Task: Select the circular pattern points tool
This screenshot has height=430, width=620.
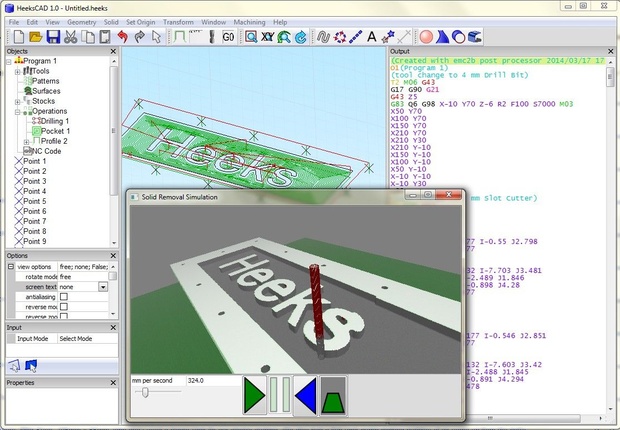Action: (x=339, y=37)
